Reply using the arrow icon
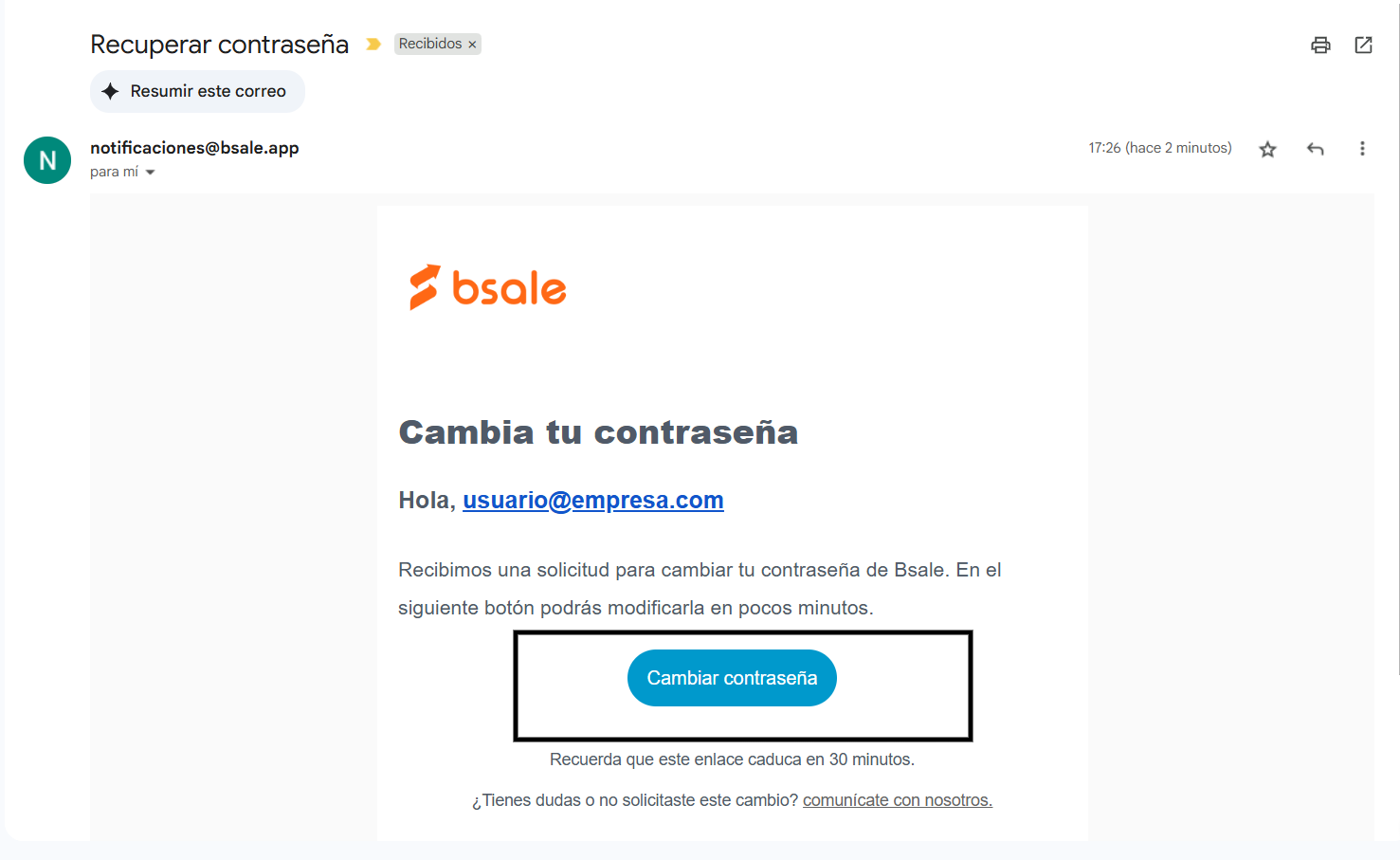The height and width of the screenshot is (860, 1400). click(x=1315, y=149)
